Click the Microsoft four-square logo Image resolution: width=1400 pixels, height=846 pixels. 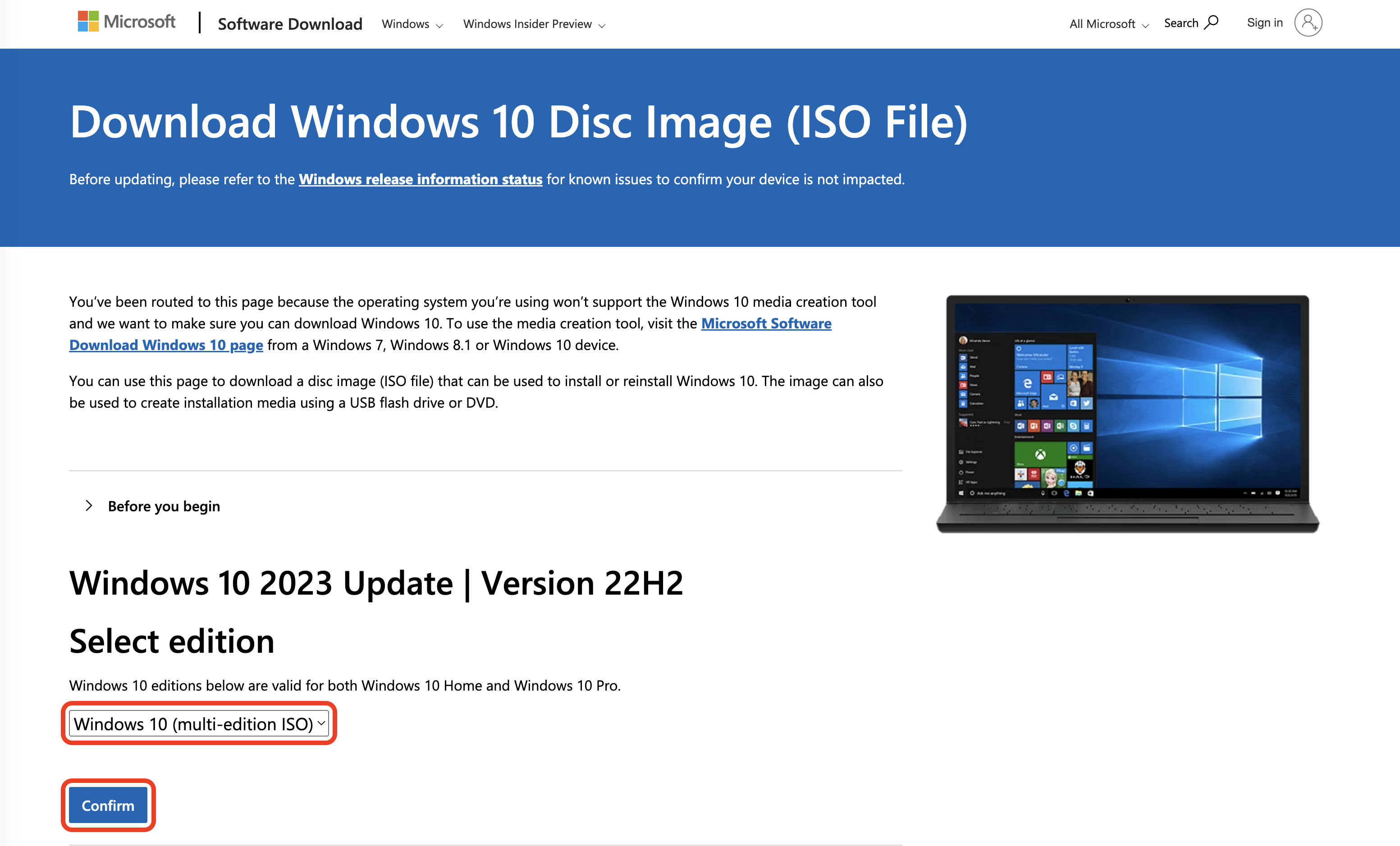click(88, 22)
